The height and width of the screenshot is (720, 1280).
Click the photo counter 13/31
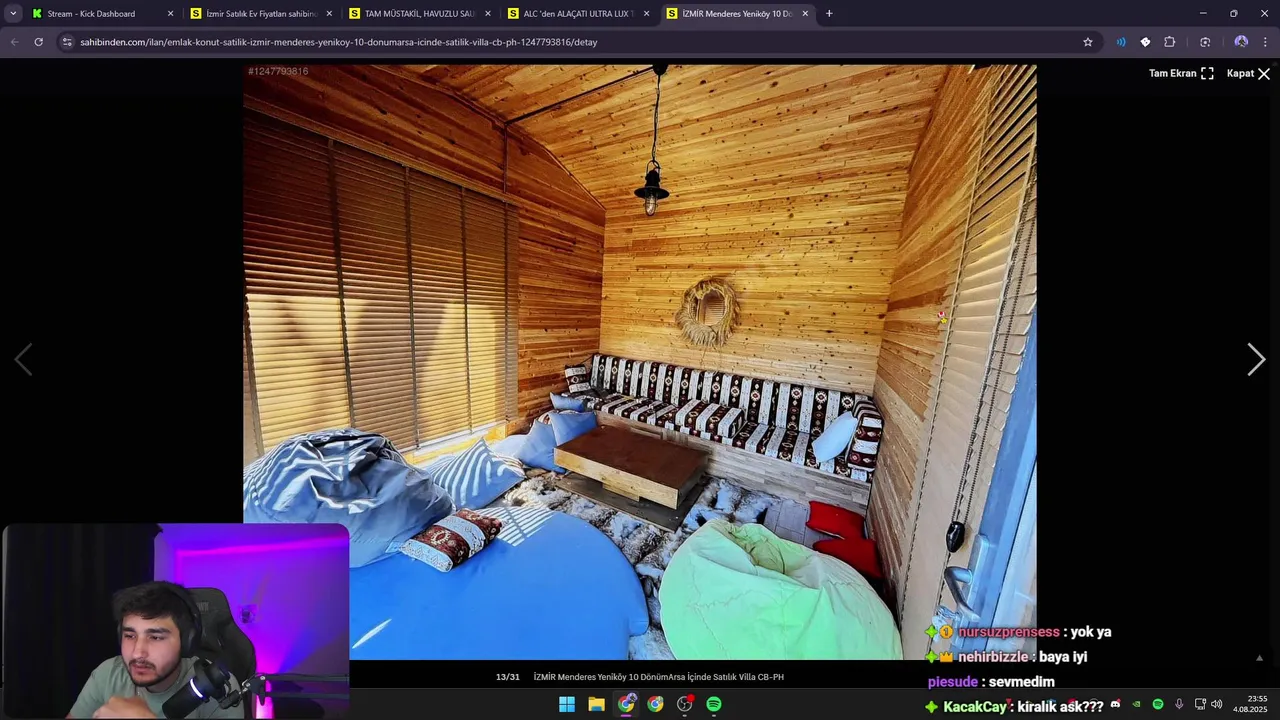508,677
